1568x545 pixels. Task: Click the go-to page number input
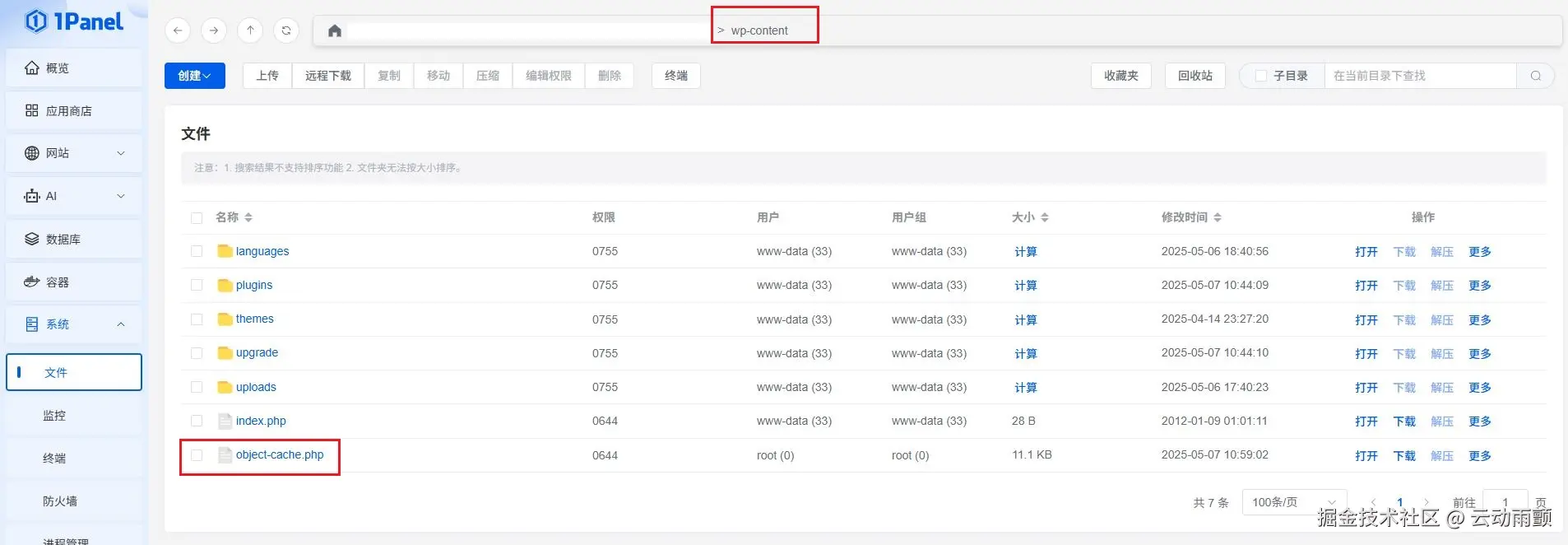pyautogui.click(x=1505, y=502)
